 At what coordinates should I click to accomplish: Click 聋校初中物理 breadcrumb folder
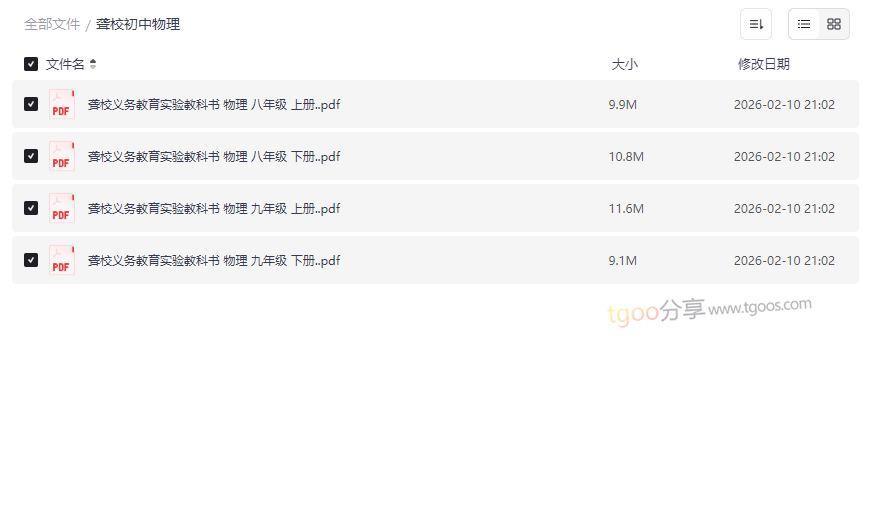coord(138,24)
